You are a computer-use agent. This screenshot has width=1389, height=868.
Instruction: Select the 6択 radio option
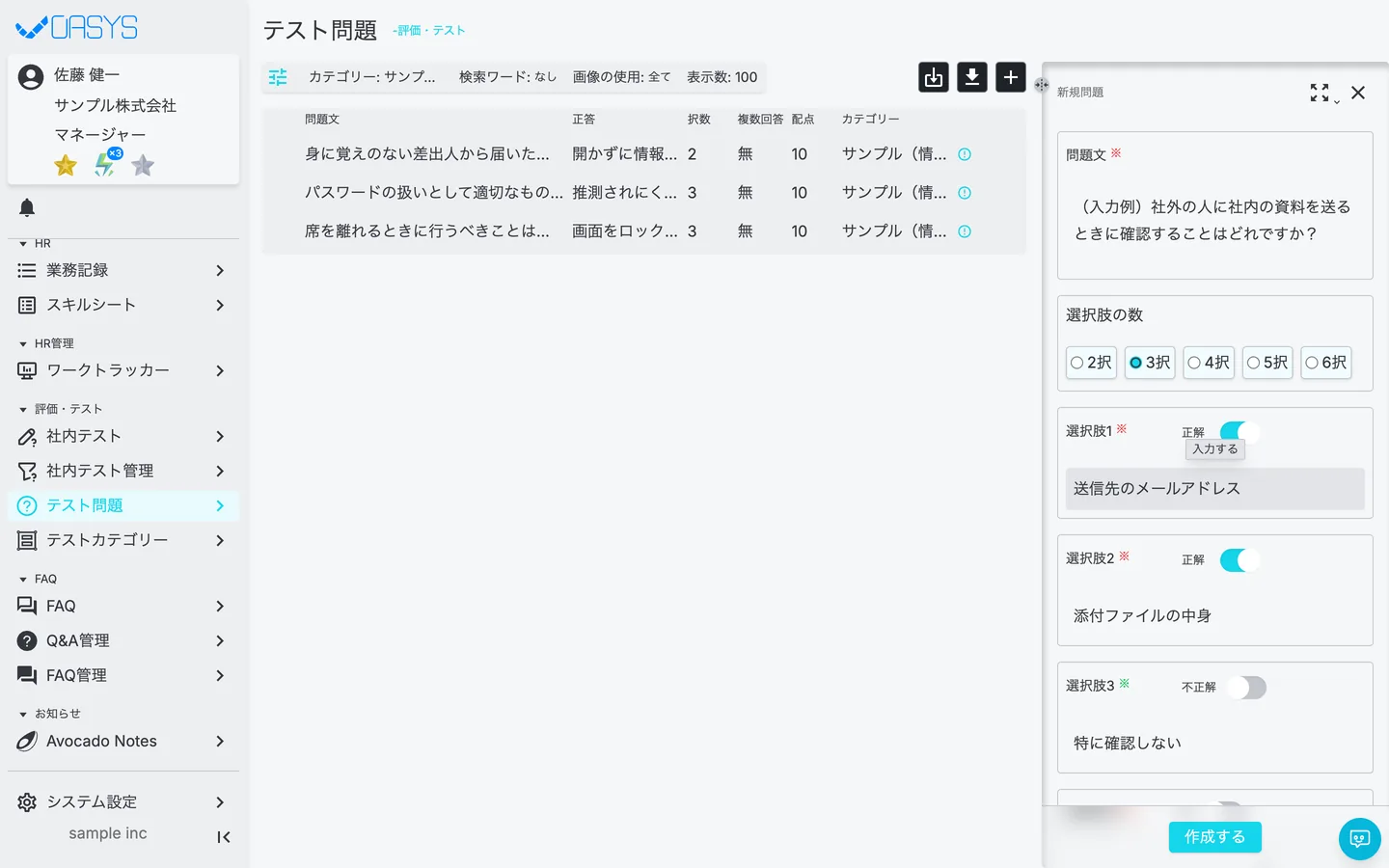click(1326, 363)
